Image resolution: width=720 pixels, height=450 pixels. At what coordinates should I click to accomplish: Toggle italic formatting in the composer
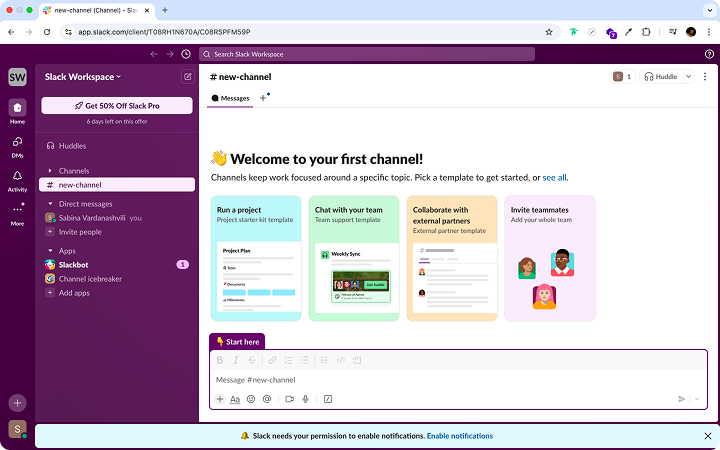(236, 360)
